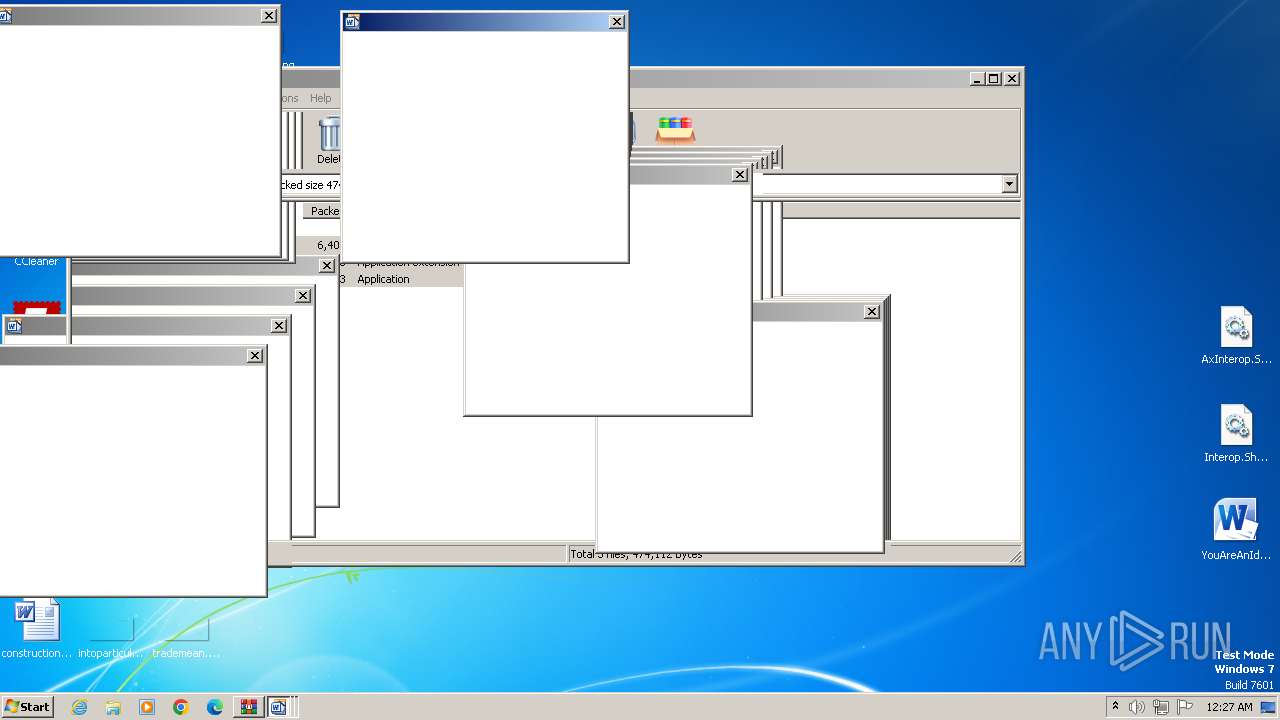Click the Show desktop button

click(x=1270, y=707)
